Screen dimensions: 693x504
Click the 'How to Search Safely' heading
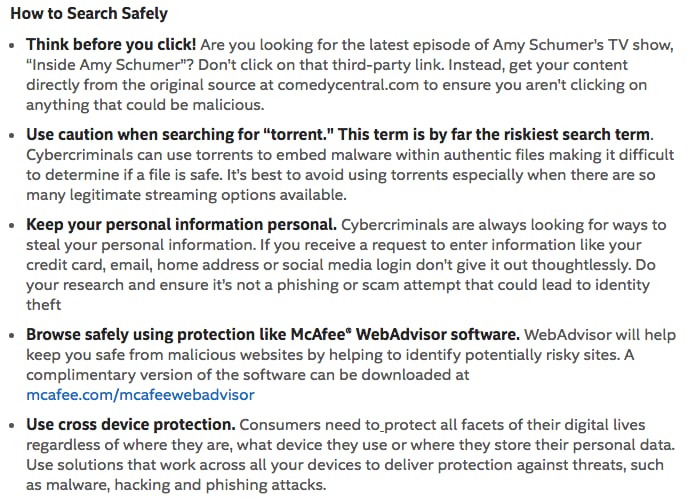[89, 13]
